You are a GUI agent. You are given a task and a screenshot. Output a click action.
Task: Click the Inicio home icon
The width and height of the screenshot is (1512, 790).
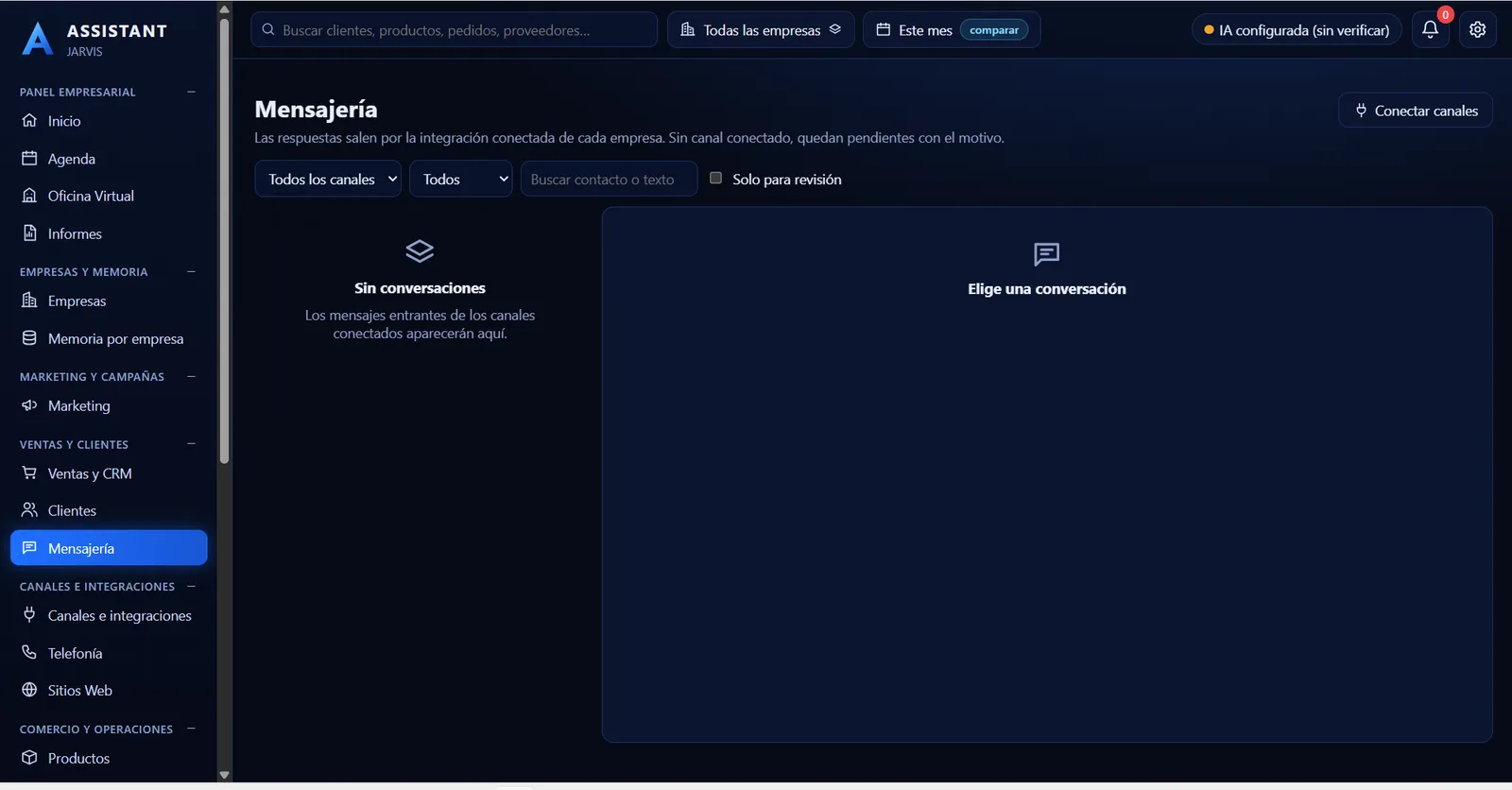point(29,120)
